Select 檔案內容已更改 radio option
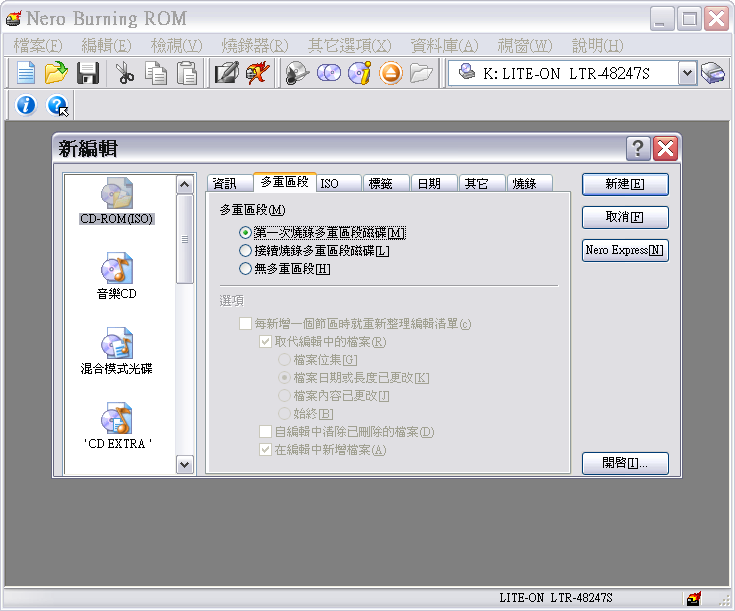The width and height of the screenshot is (735, 611). (x=334, y=396)
